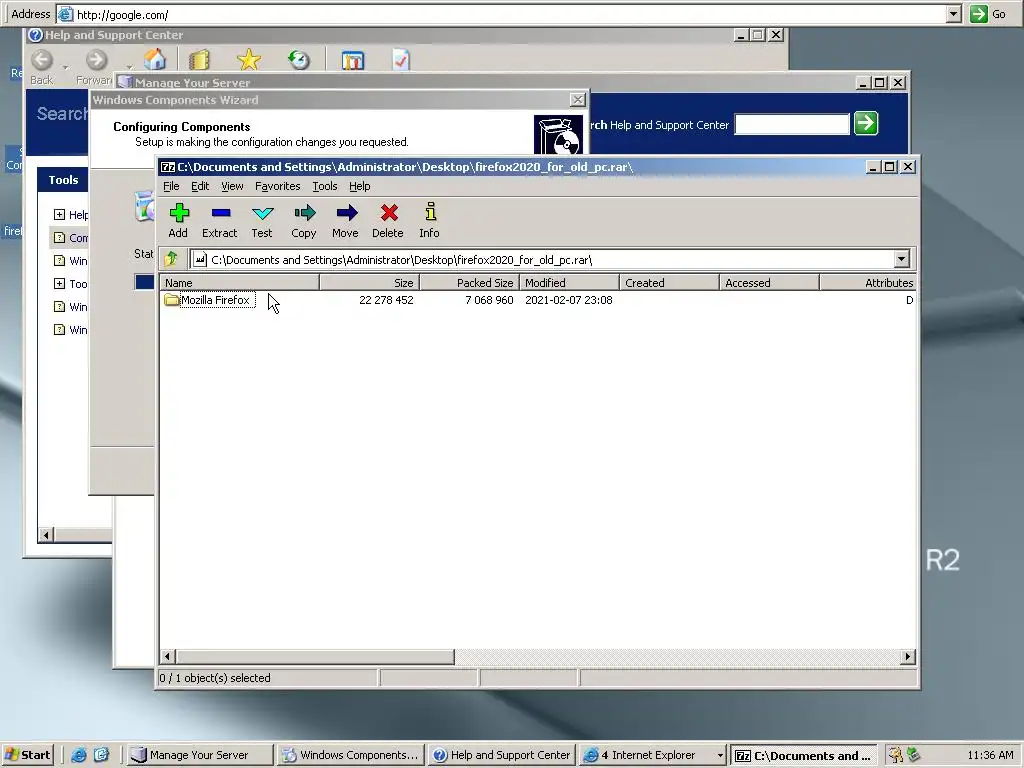Switch to Windows Components taskbar button
The height and width of the screenshot is (768, 1024).
point(350,755)
